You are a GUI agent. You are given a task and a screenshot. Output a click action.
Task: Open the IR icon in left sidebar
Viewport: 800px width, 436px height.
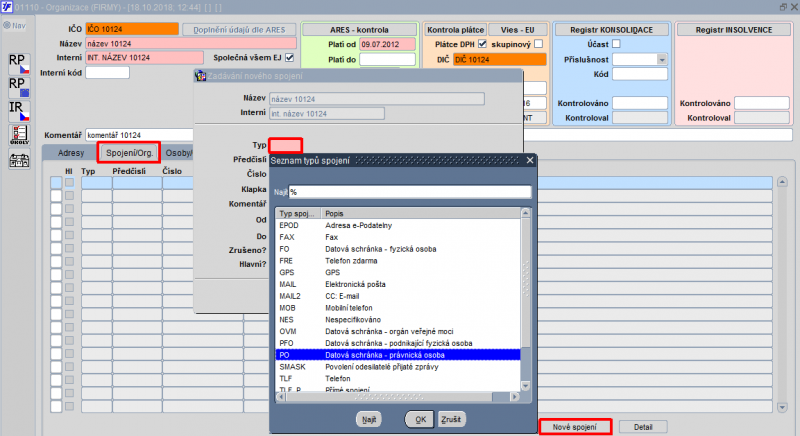[x=19, y=111]
